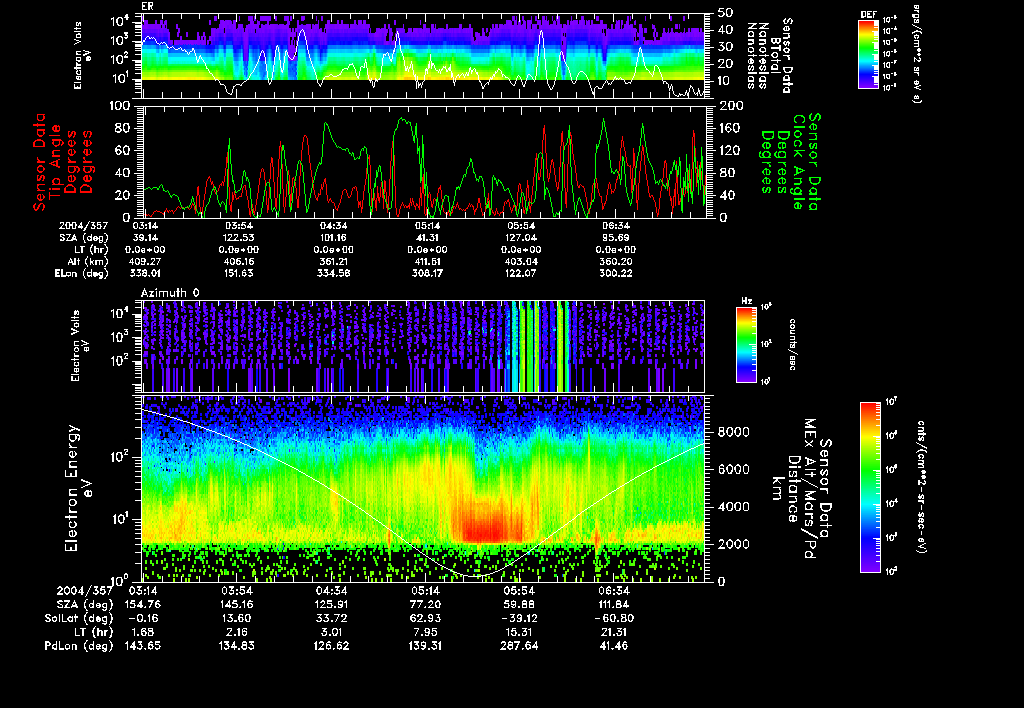This screenshot has width=1024, height=708.
Task: Click the 'ELon (deg)' row label
Action: 81,273
